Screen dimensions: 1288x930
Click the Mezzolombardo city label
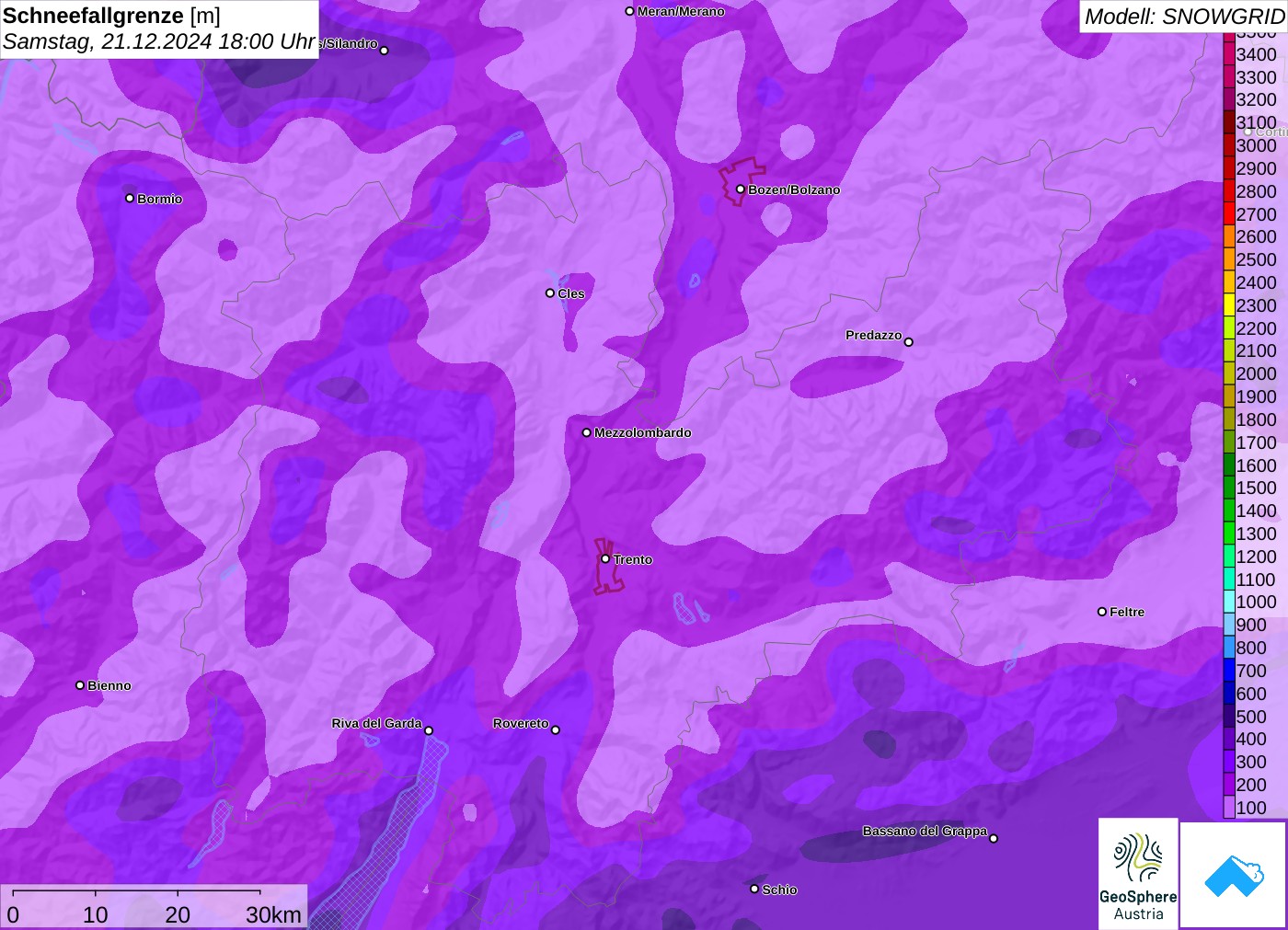coord(642,432)
